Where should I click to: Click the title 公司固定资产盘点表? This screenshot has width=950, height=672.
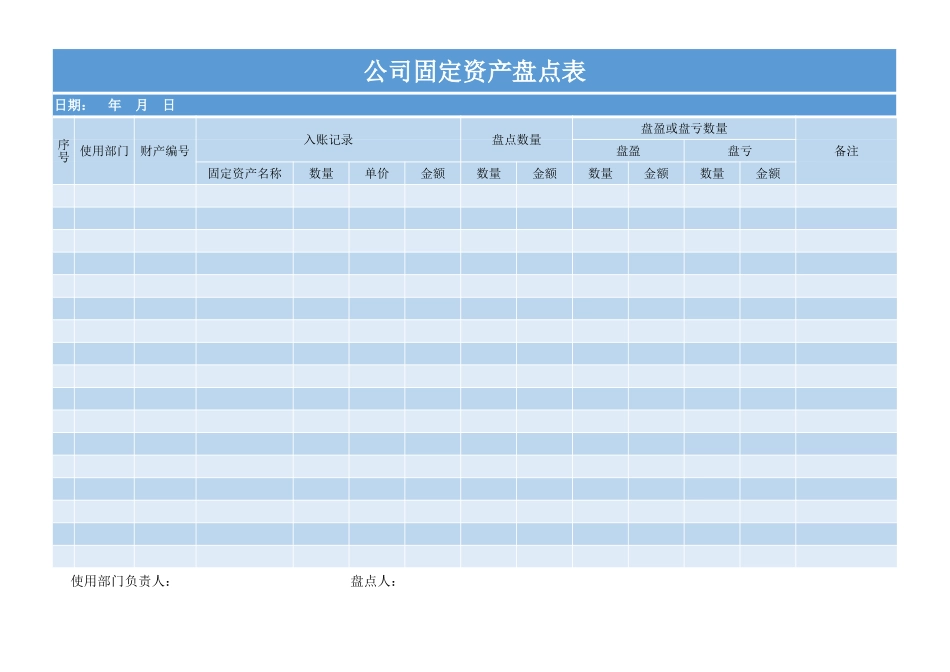click(x=474, y=72)
